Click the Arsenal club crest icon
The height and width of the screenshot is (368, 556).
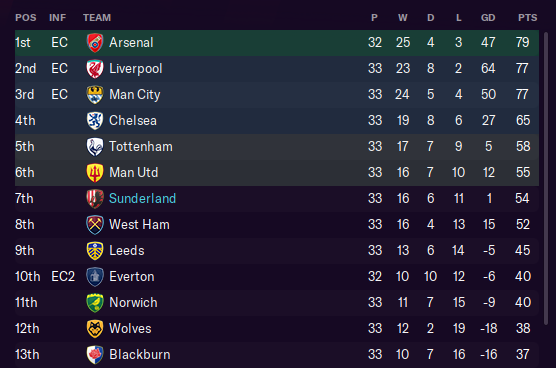pyautogui.click(x=95, y=43)
